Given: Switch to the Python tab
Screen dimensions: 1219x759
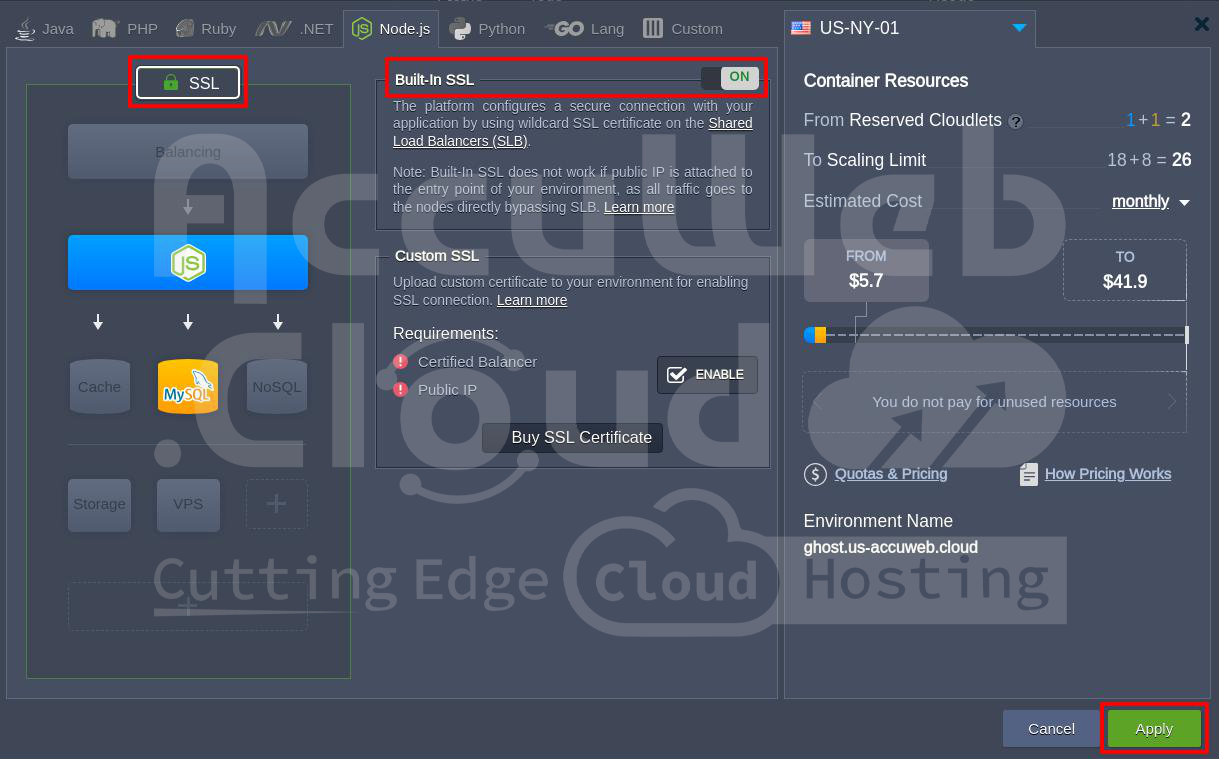Looking at the screenshot, I should click(x=488, y=29).
